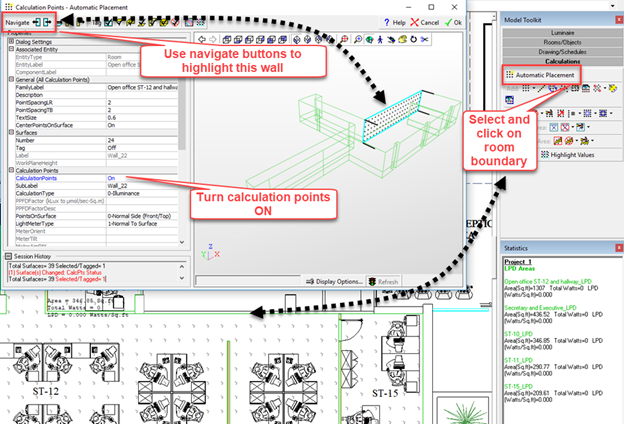Viewport: 624px width, 424px height.
Task: Collapse the Session History section
Action: pos(9,255)
